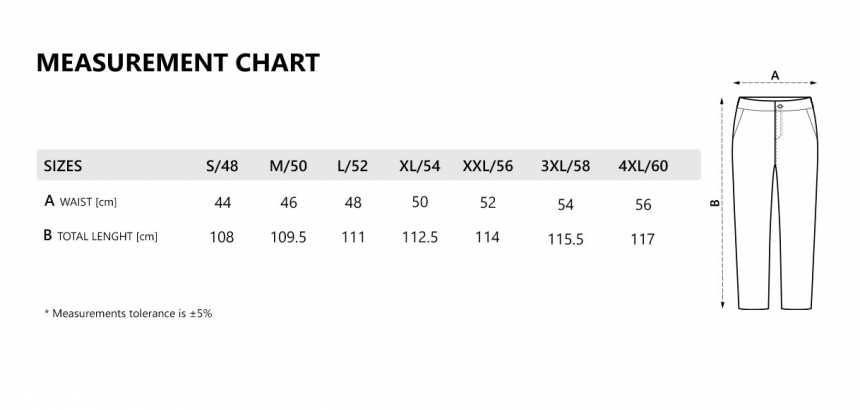Image resolution: width=860 pixels, height=410 pixels.
Task: Click the SIZES header label
Action: [x=63, y=166]
